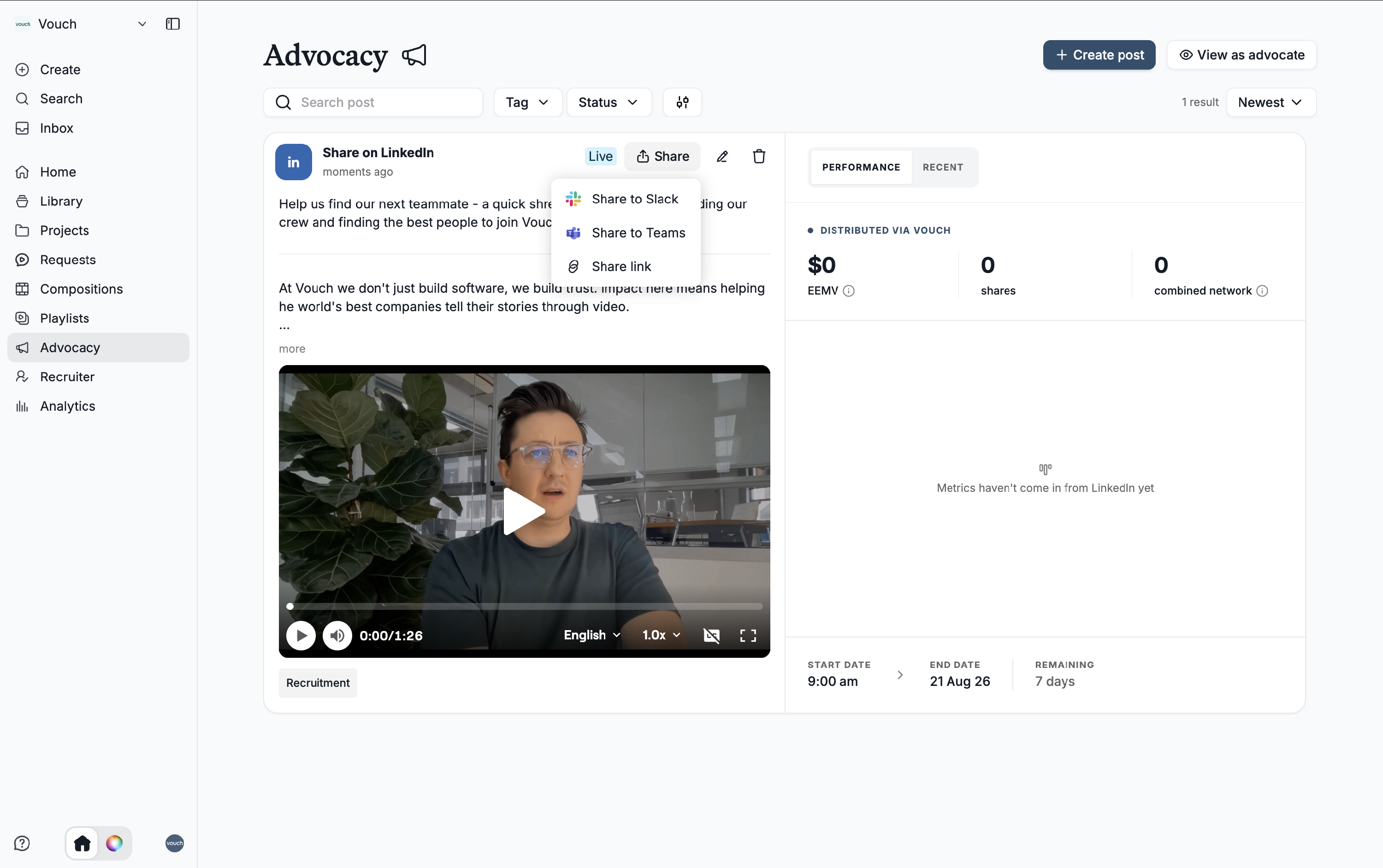The width and height of the screenshot is (1383, 868).
Task: Delete the post with trash icon
Action: [x=759, y=156]
